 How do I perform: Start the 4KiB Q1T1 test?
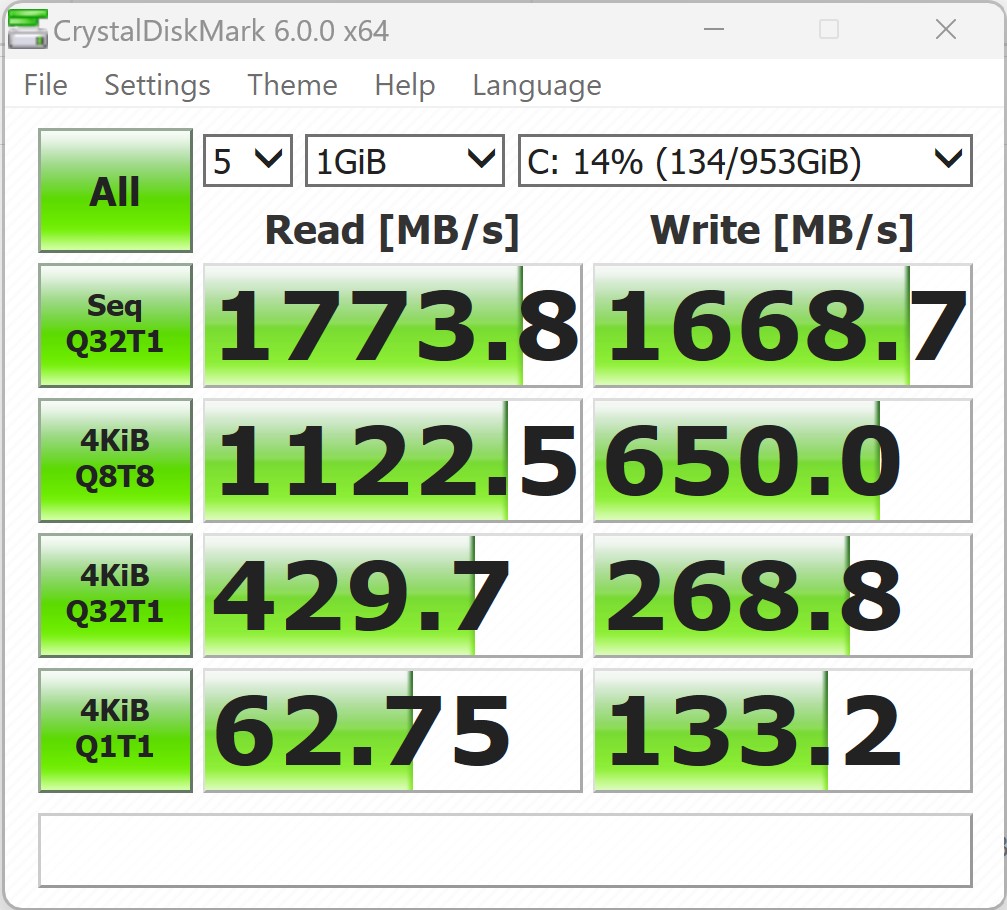pos(115,730)
